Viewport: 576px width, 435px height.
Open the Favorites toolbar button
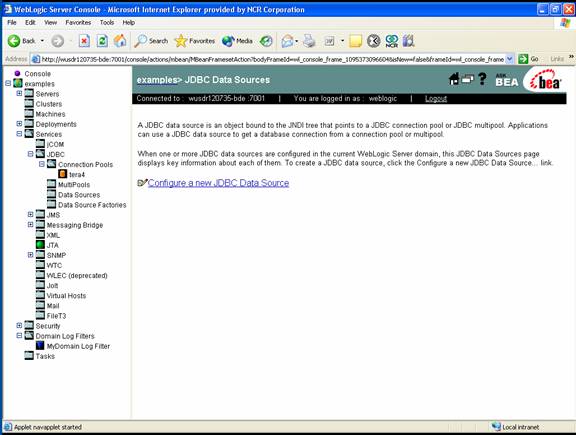click(x=195, y=41)
